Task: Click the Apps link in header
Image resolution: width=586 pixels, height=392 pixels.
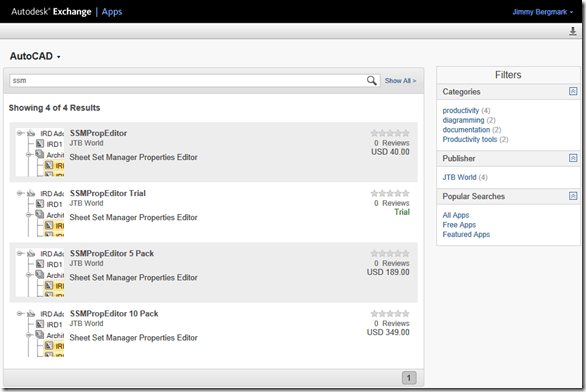Action: (112, 12)
